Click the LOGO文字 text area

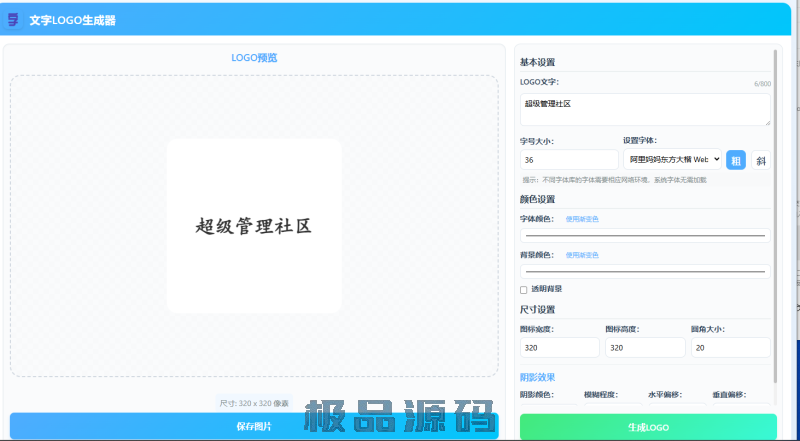pyautogui.click(x=645, y=109)
